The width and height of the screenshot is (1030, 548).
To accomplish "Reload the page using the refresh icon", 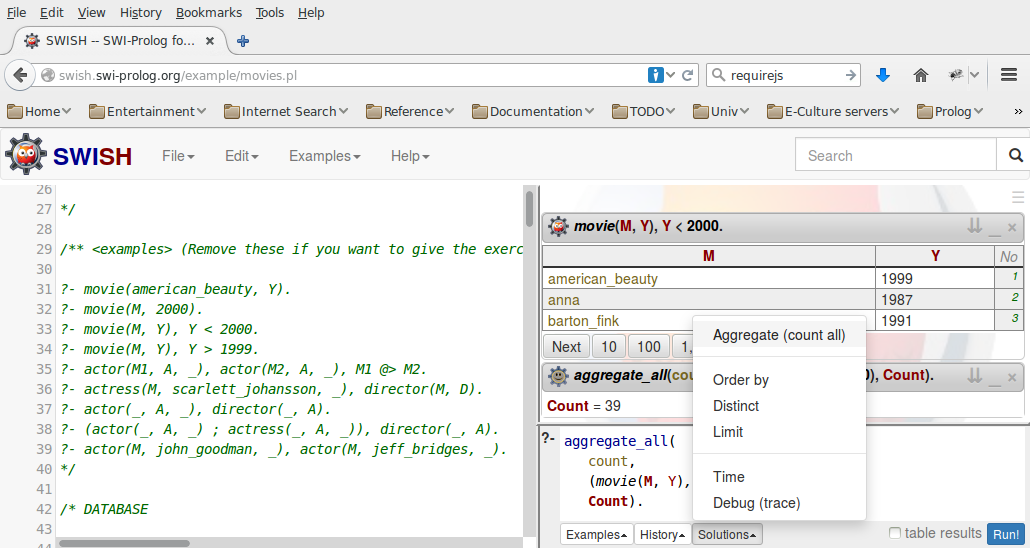I will [x=688, y=75].
